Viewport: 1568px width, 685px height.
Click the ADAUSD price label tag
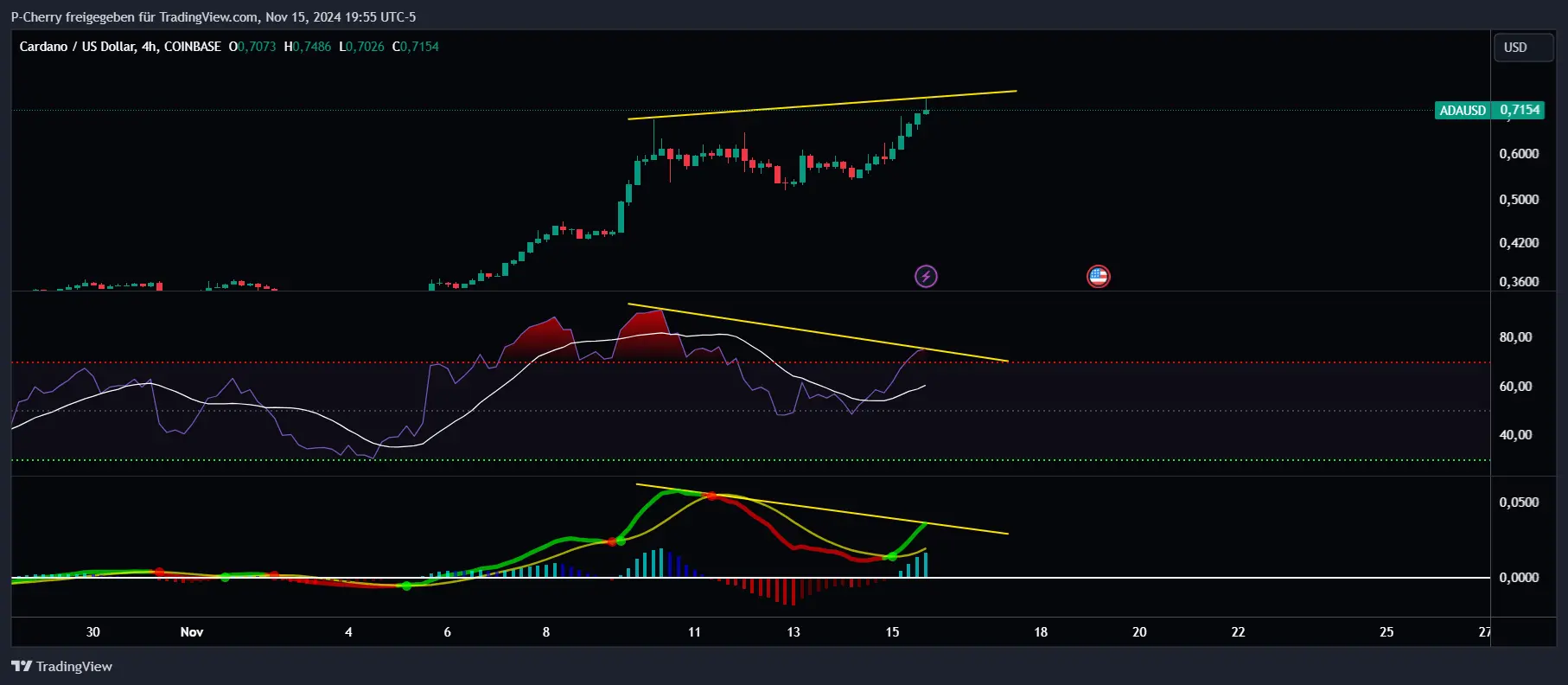[1463, 110]
